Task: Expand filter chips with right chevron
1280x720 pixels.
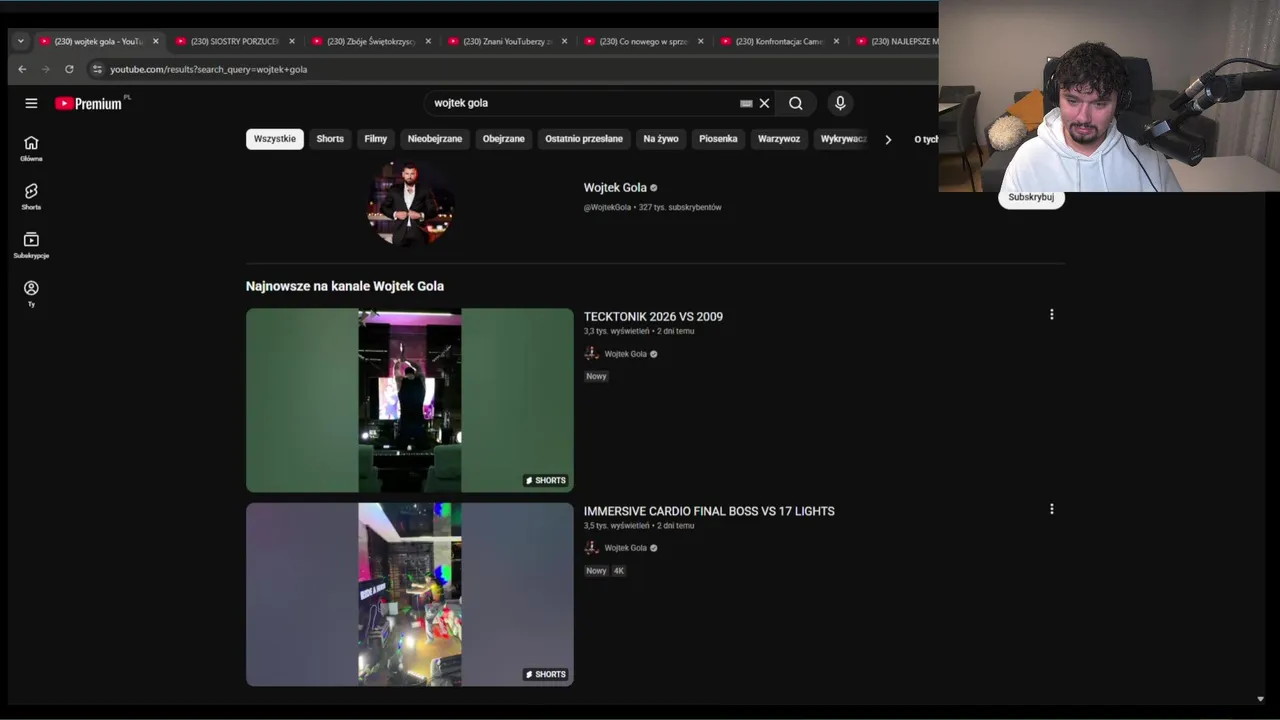Action: point(888,139)
